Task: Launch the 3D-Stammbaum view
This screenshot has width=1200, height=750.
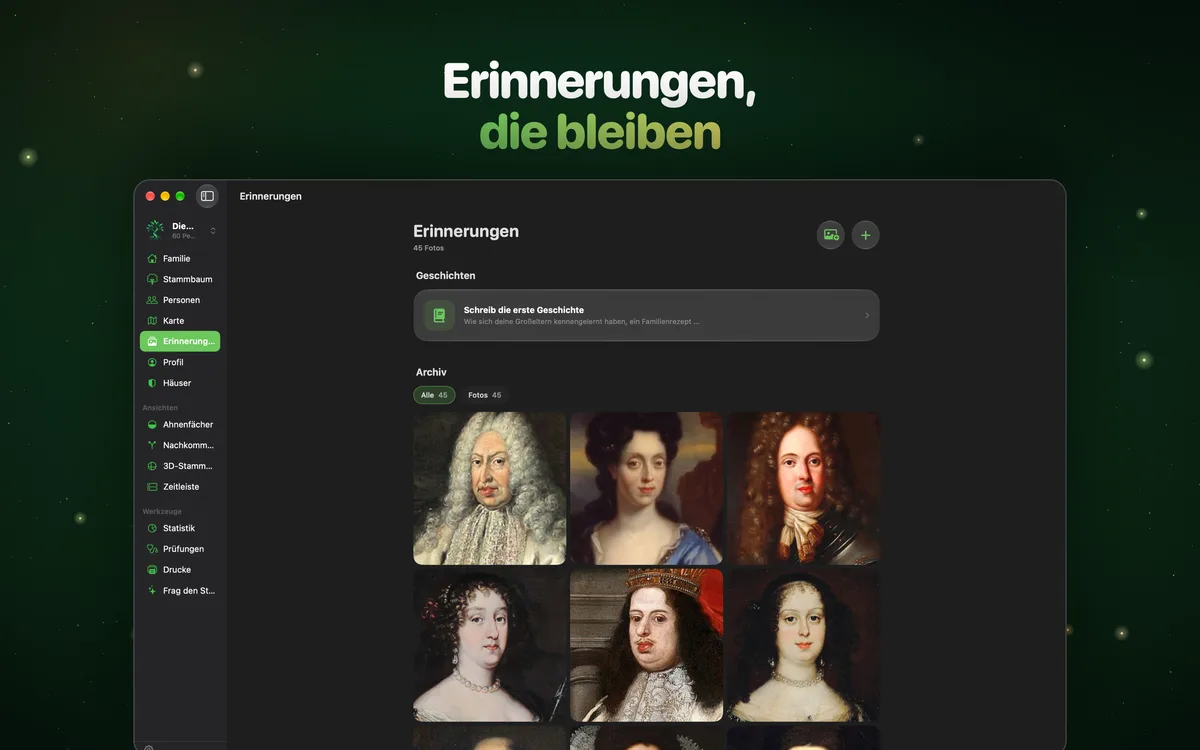Action: coord(180,466)
